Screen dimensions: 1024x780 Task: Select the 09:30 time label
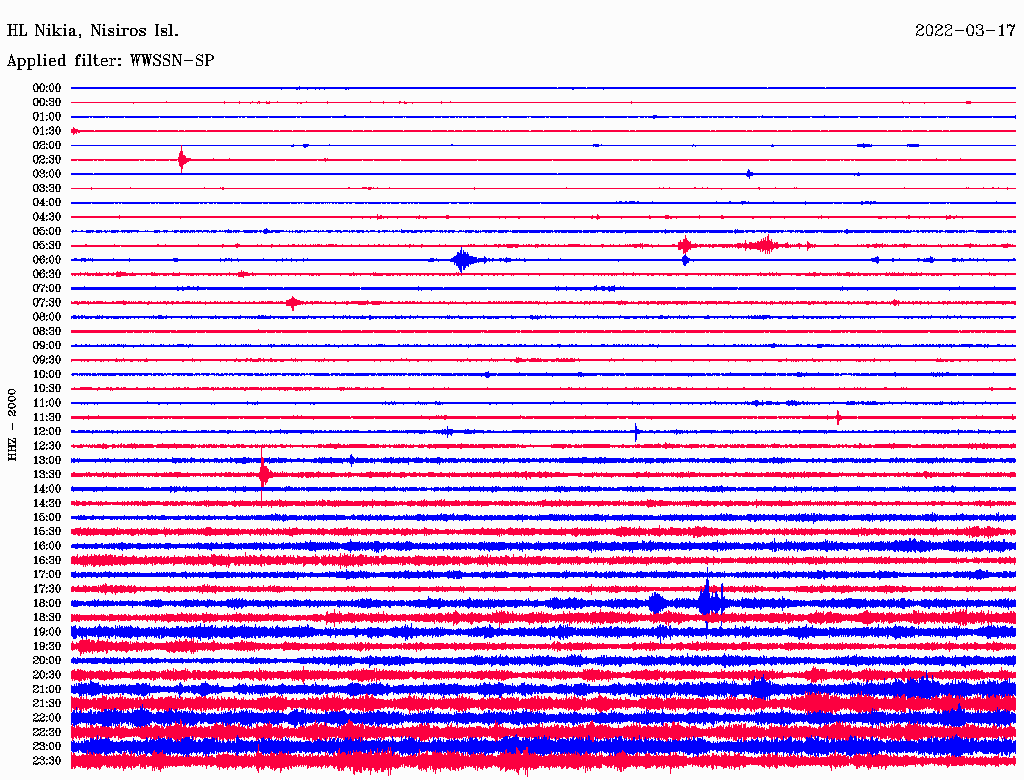point(47,360)
